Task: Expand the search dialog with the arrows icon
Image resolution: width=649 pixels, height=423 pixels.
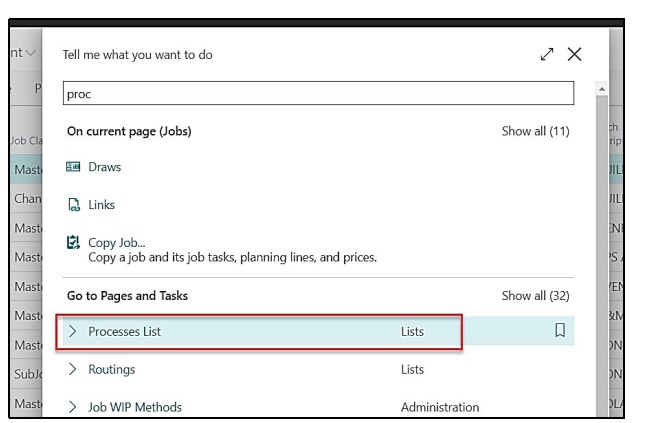Action: click(x=546, y=55)
